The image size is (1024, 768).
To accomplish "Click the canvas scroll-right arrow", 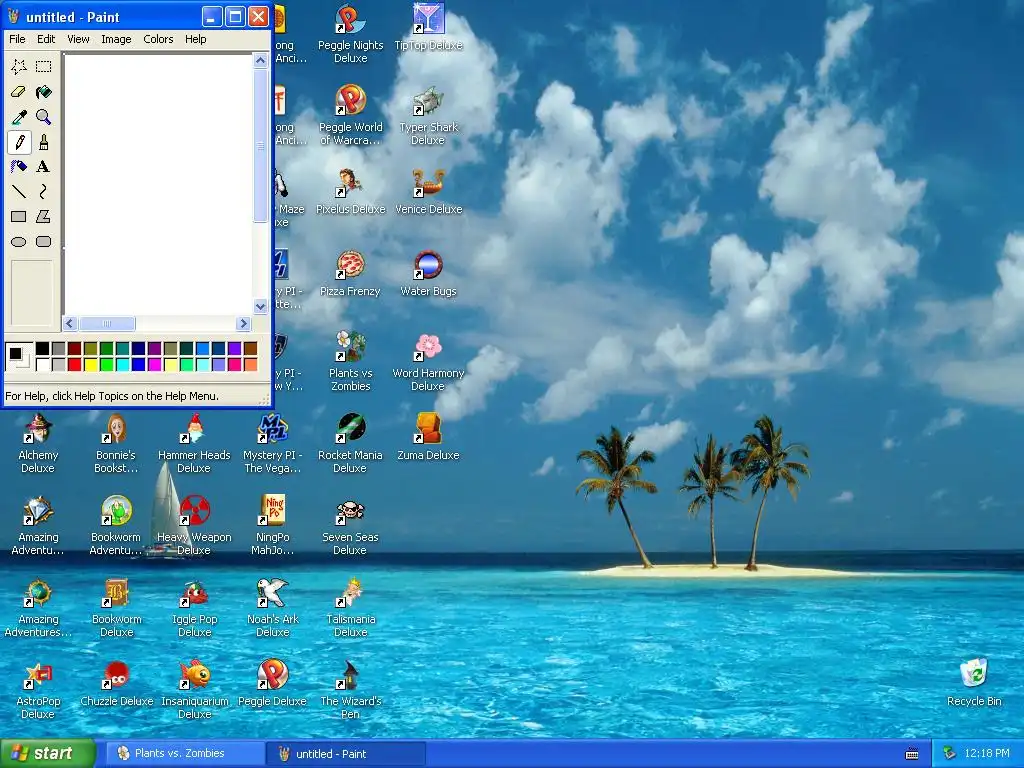I will 244,323.
